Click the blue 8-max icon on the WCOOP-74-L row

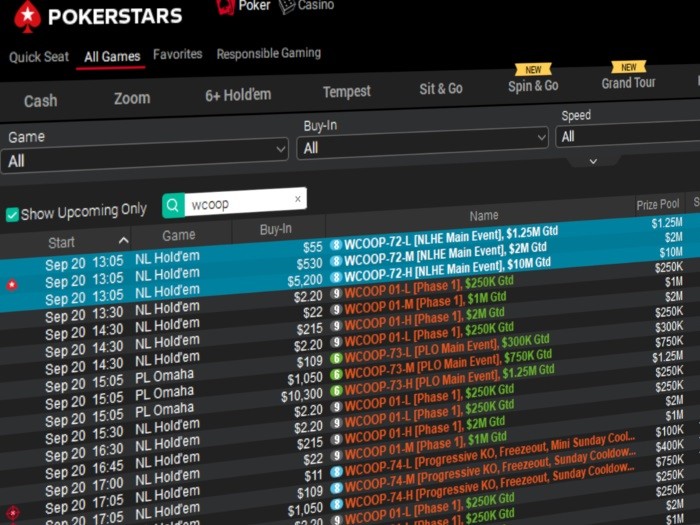[x=336, y=472]
